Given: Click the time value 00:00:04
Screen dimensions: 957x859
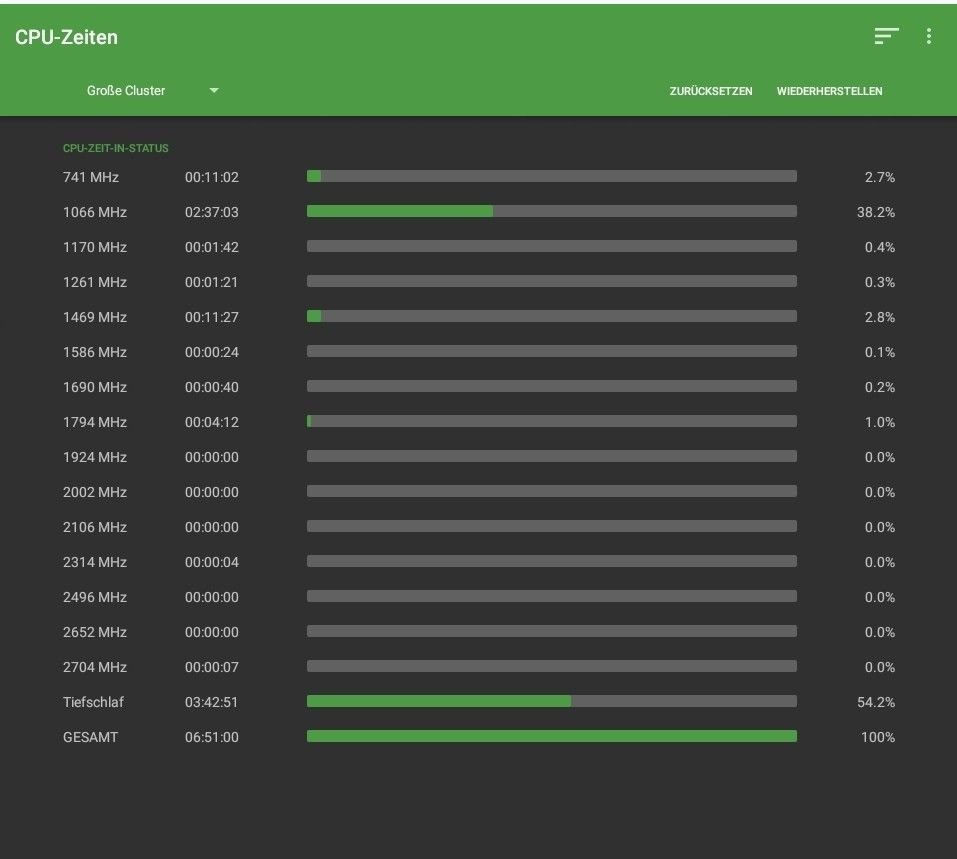Looking at the screenshot, I should point(212,562).
